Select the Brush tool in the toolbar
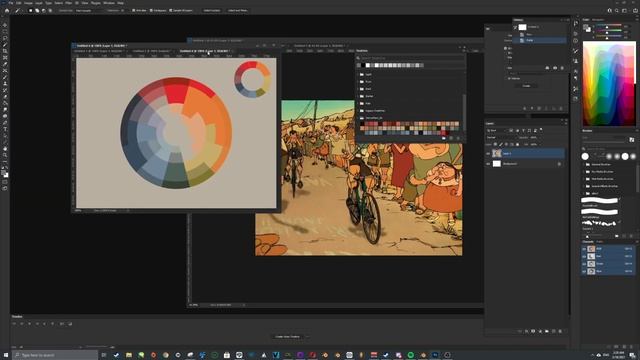Image resolution: width=640 pixels, height=360 pixels. click(x=5, y=77)
